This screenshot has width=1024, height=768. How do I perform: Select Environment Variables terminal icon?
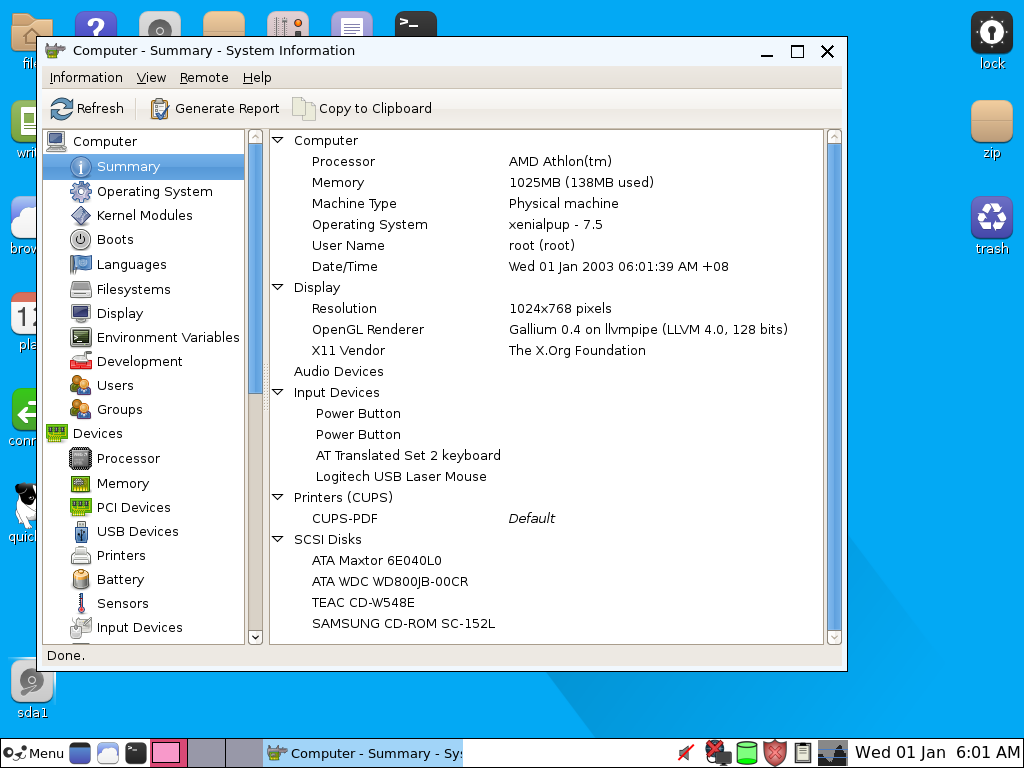80,337
